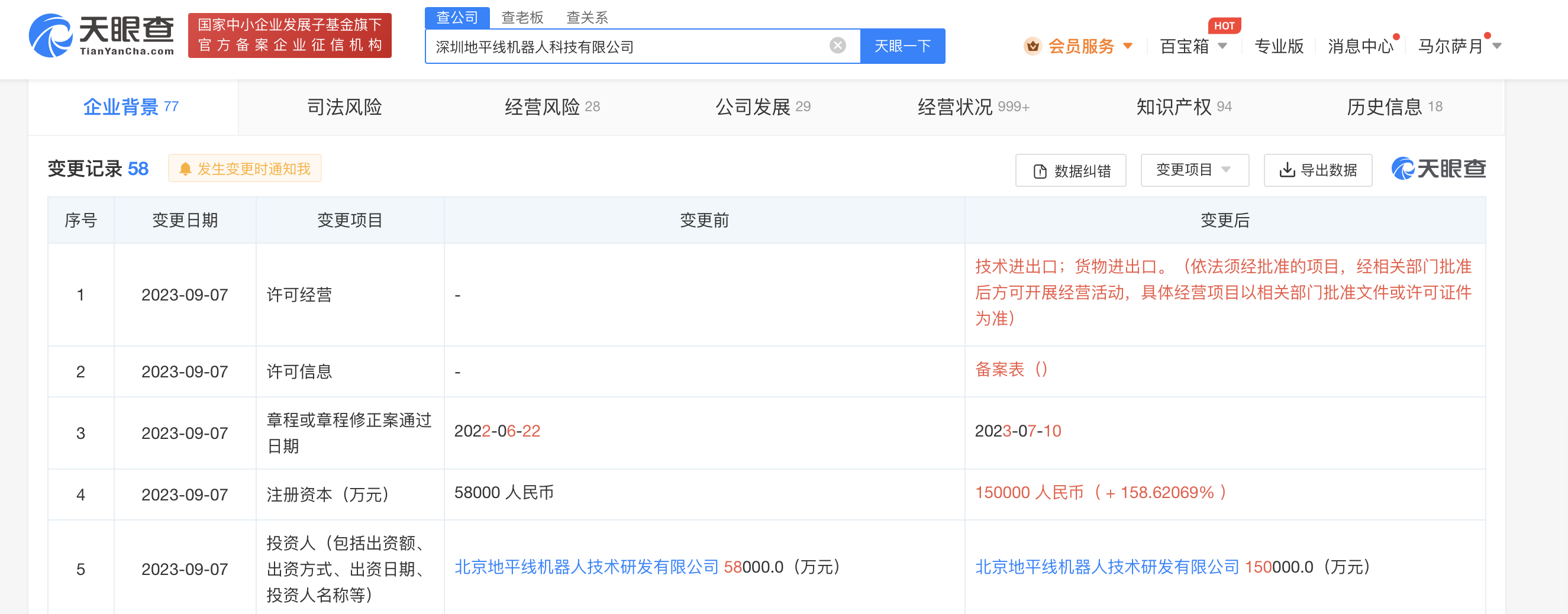Select the 经营风险 tab

pos(551,107)
